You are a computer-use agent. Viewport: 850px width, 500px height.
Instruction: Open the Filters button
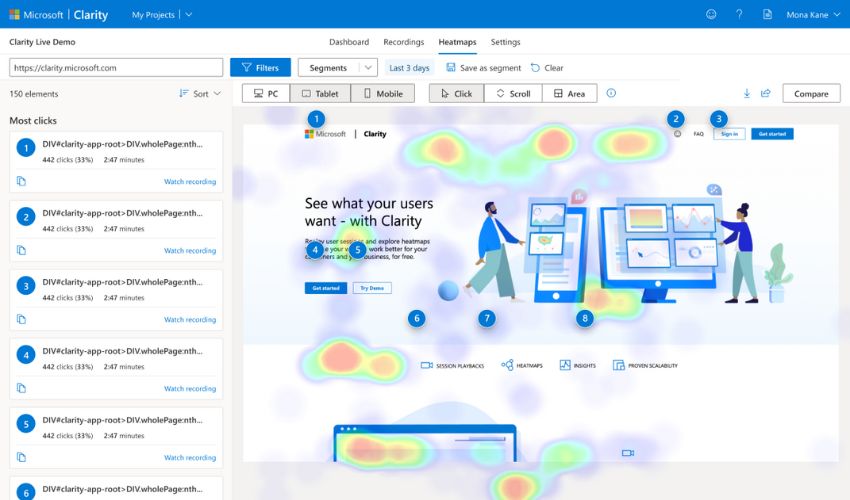tap(260, 68)
